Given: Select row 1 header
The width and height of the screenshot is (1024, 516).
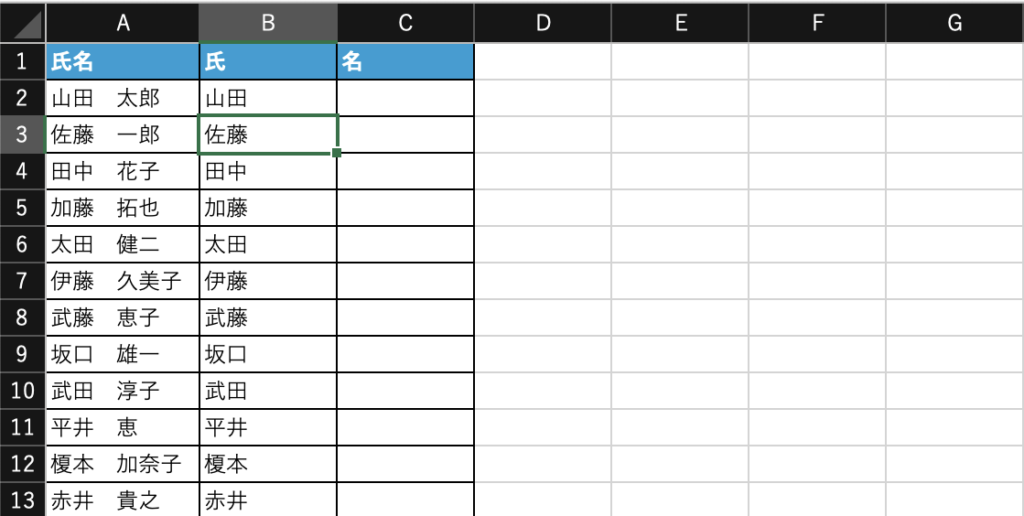Looking at the screenshot, I should coord(22,62).
